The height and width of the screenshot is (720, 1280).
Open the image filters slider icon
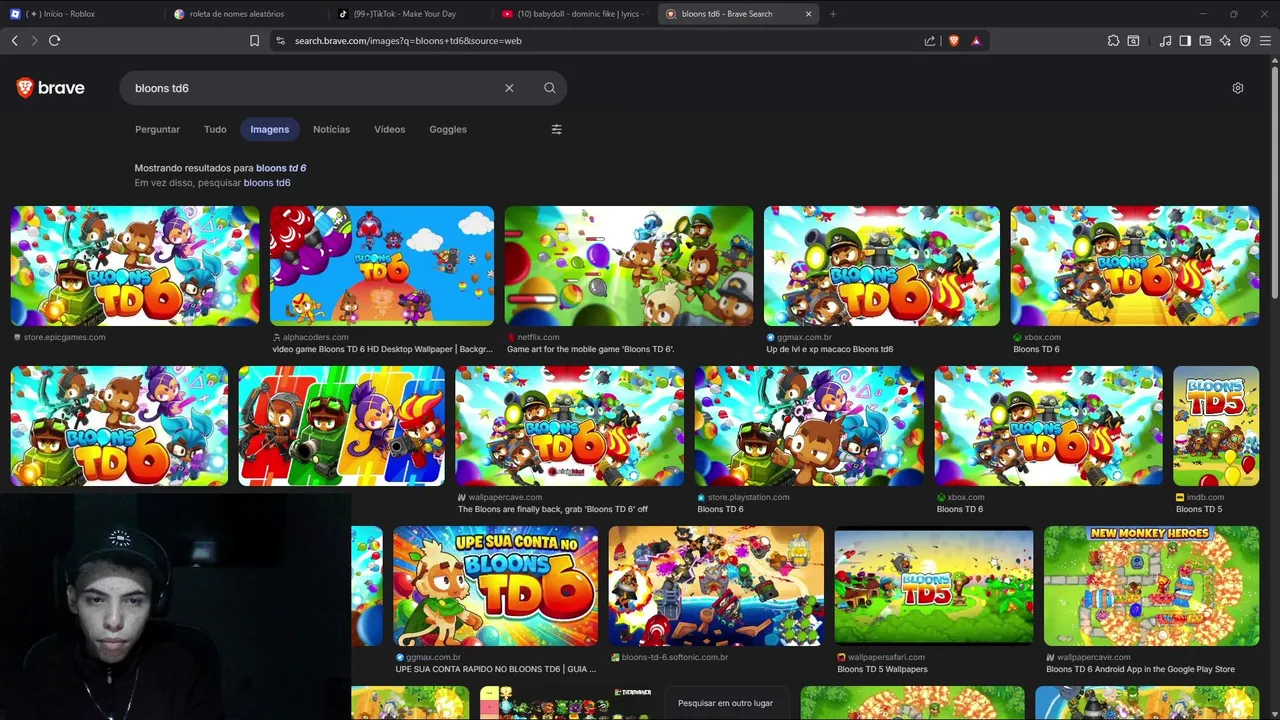pos(557,129)
